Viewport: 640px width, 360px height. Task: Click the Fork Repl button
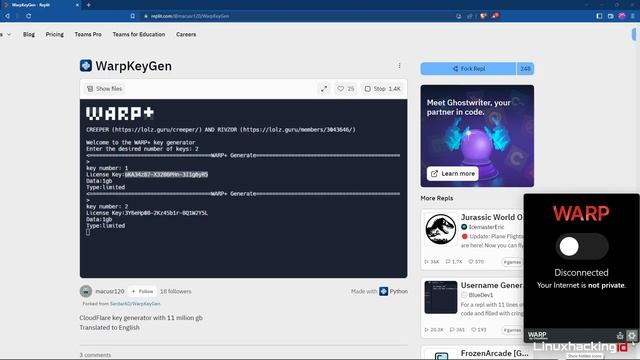(468, 69)
